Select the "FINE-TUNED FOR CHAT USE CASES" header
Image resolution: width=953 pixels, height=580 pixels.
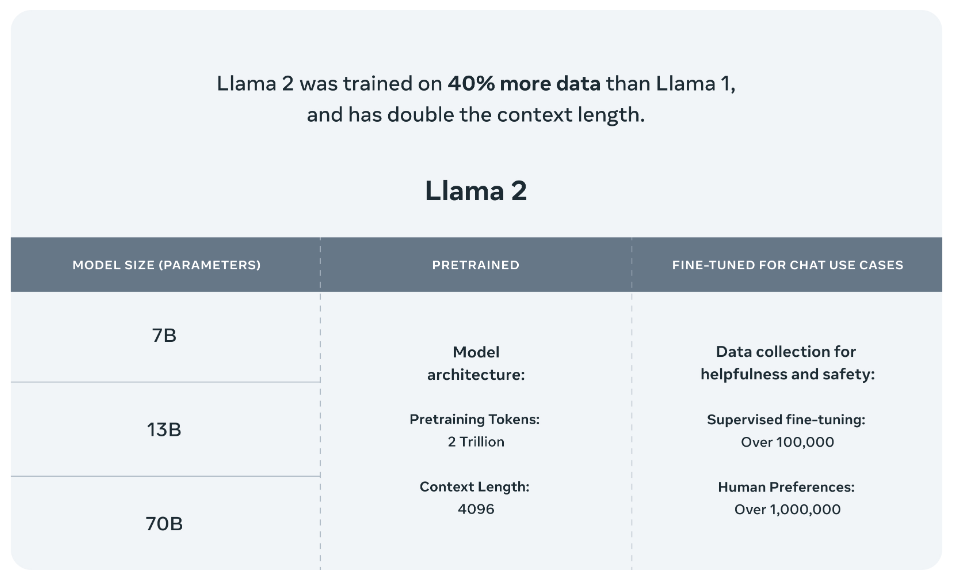(787, 265)
